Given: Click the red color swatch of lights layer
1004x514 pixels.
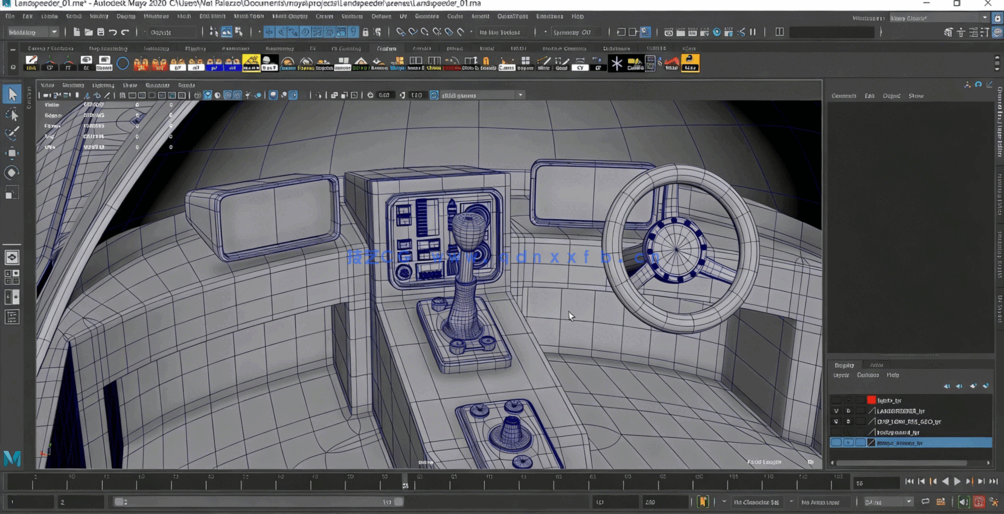Looking at the screenshot, I should pos(871,400).
